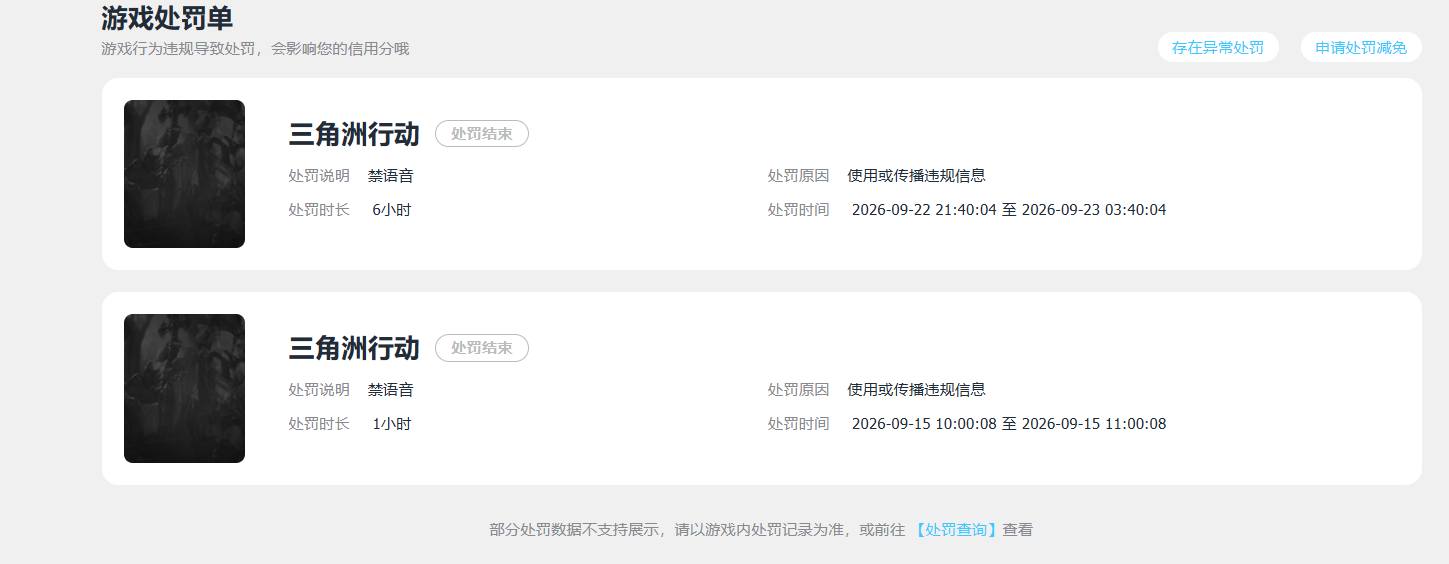1449x564 pixels.
Task: Click the time range starting 2026-09-15 10:00:08
Action: [1009, 424]
